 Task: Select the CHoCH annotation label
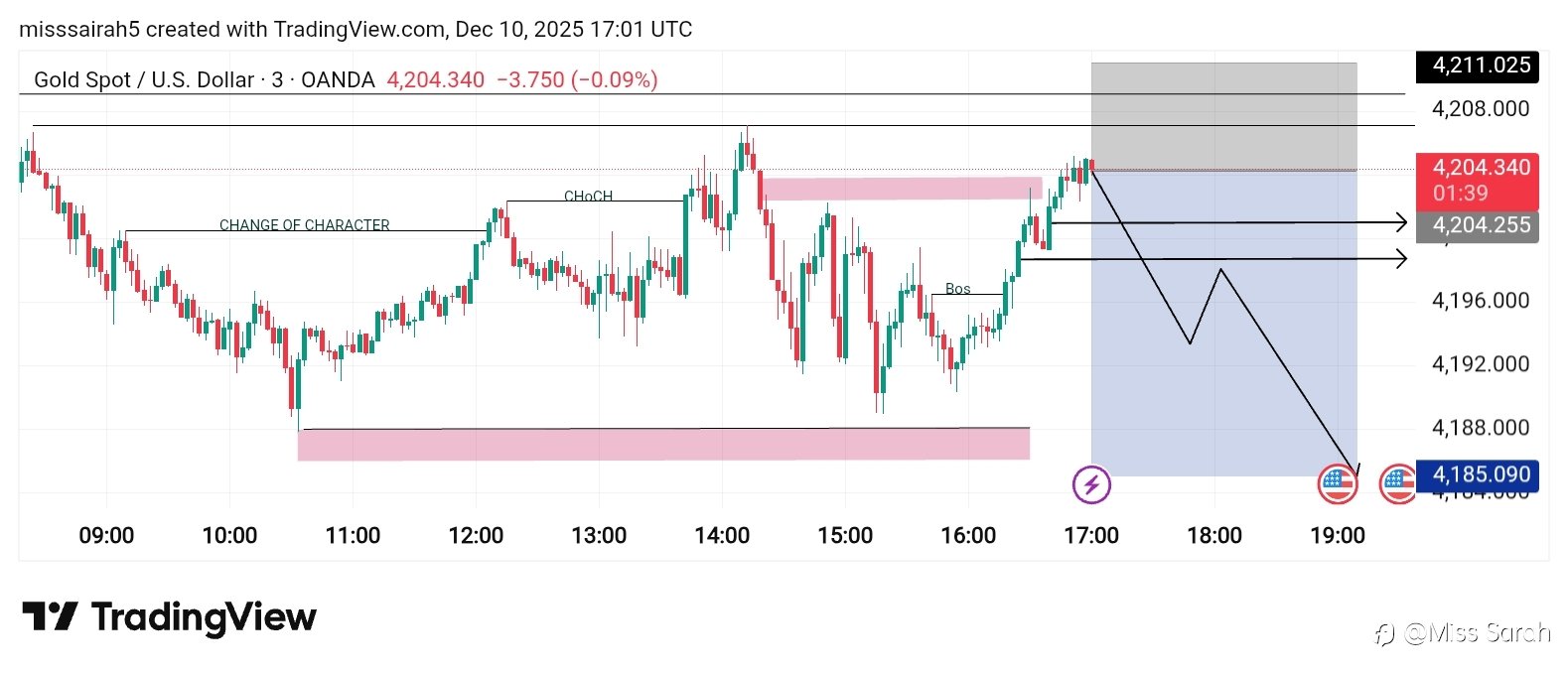[x=588, y=196]
